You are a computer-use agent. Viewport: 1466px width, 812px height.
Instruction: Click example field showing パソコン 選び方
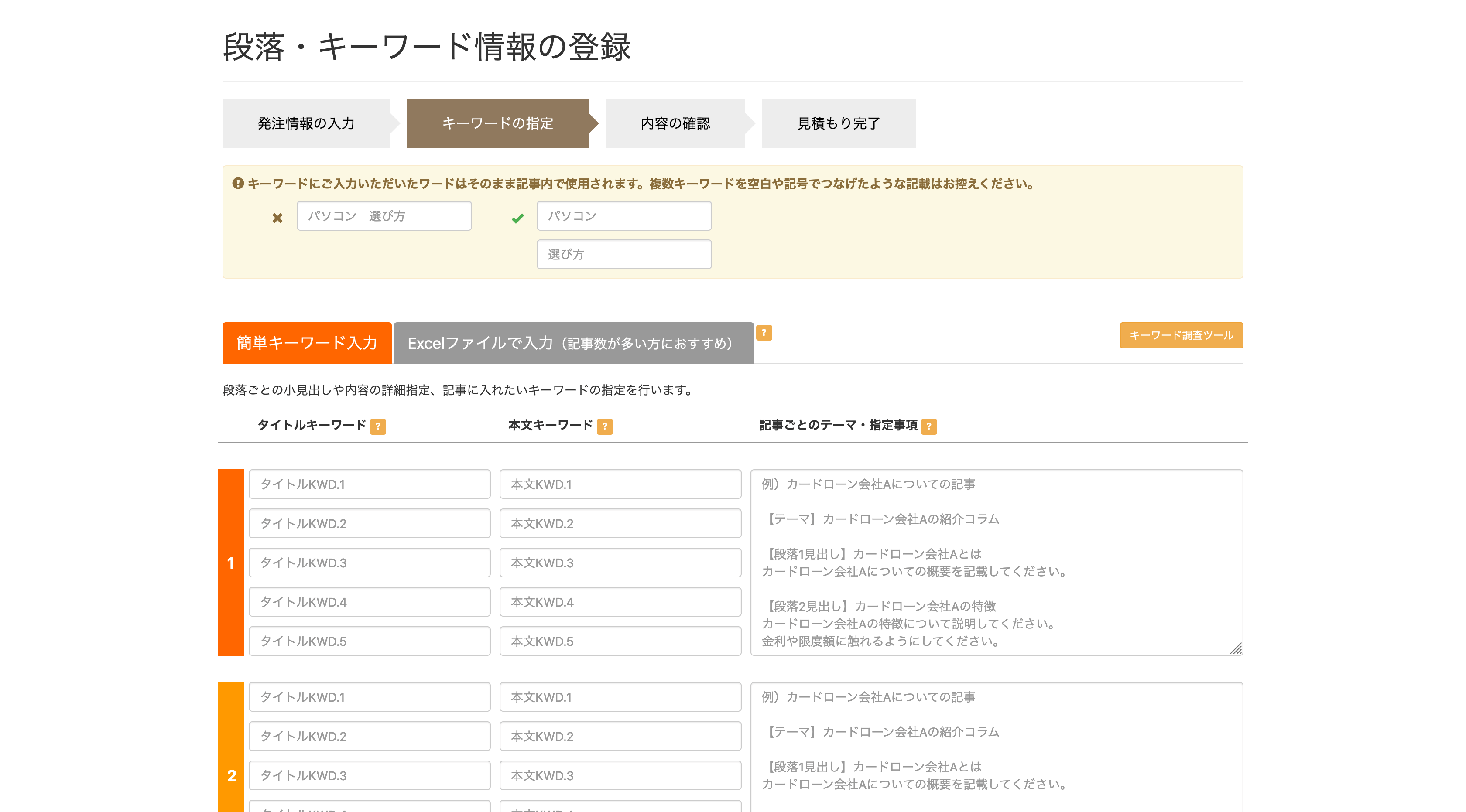click(384, 215)
